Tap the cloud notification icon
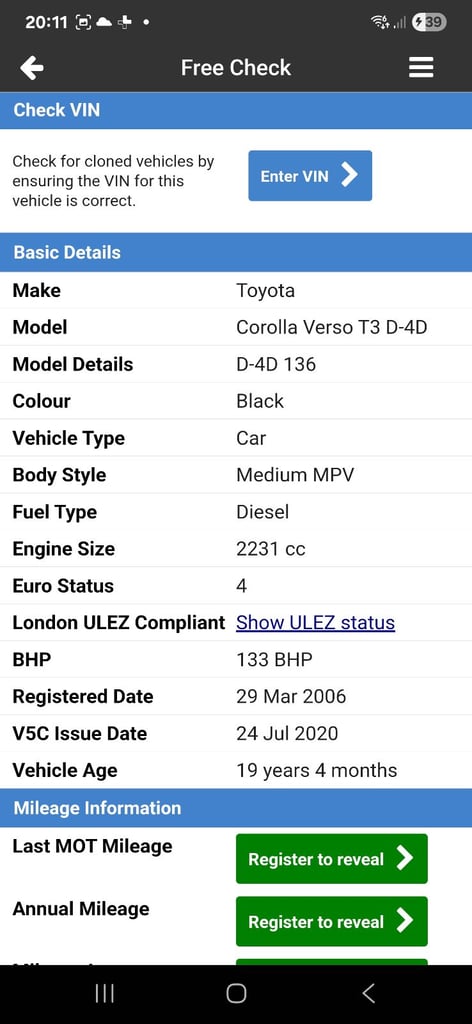The height and width of the screenshot is (1024, 472). point(104,22)
